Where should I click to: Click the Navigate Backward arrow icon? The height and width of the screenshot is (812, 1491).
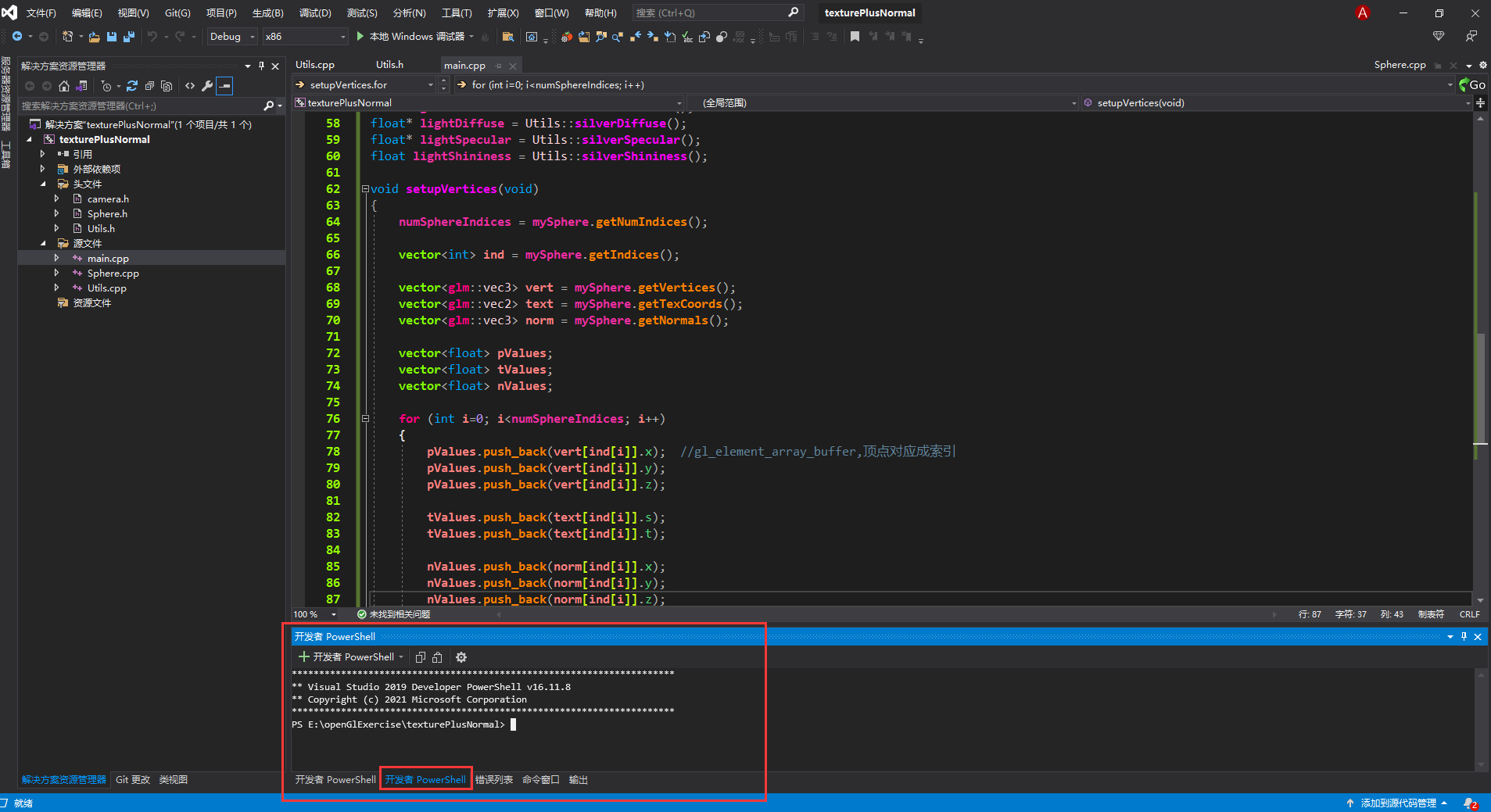[17, 36]
